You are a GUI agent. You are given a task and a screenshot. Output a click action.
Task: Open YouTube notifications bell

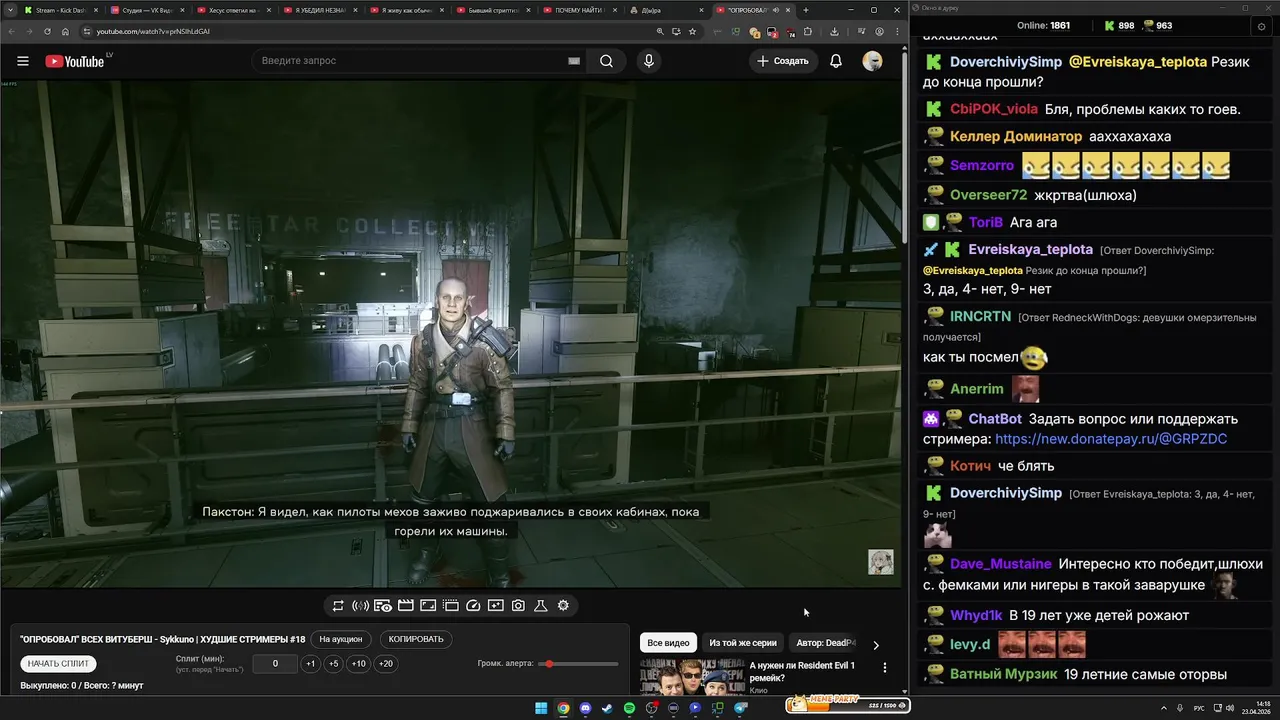coord(836,61)
